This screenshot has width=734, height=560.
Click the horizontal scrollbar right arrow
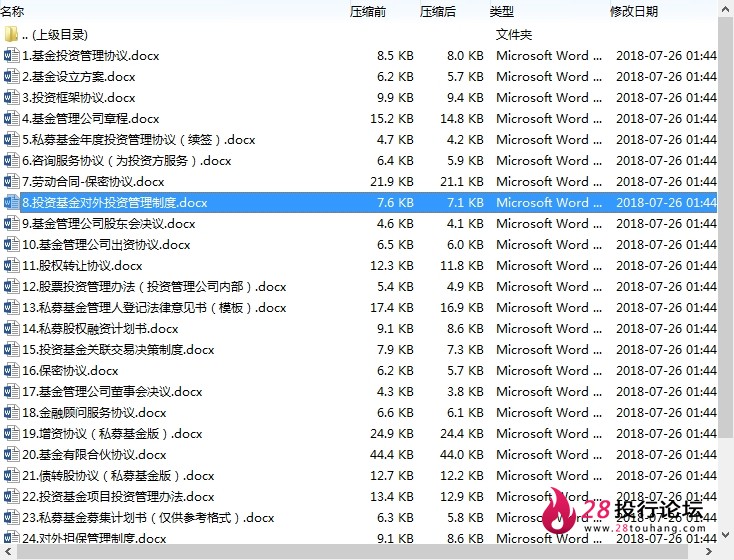(x=709, y=552)
